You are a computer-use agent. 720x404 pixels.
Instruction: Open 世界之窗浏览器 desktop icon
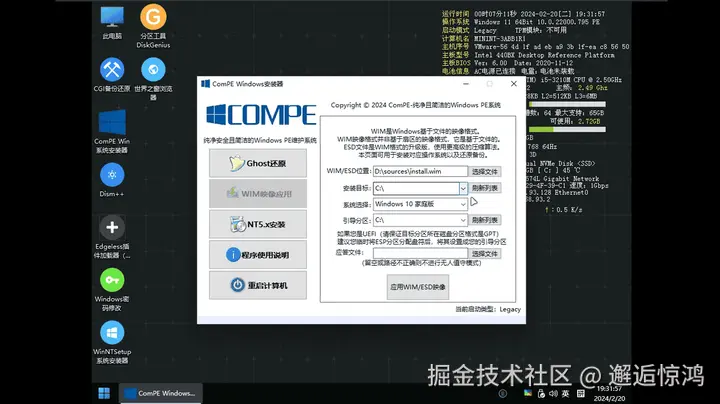coord(153,79)
